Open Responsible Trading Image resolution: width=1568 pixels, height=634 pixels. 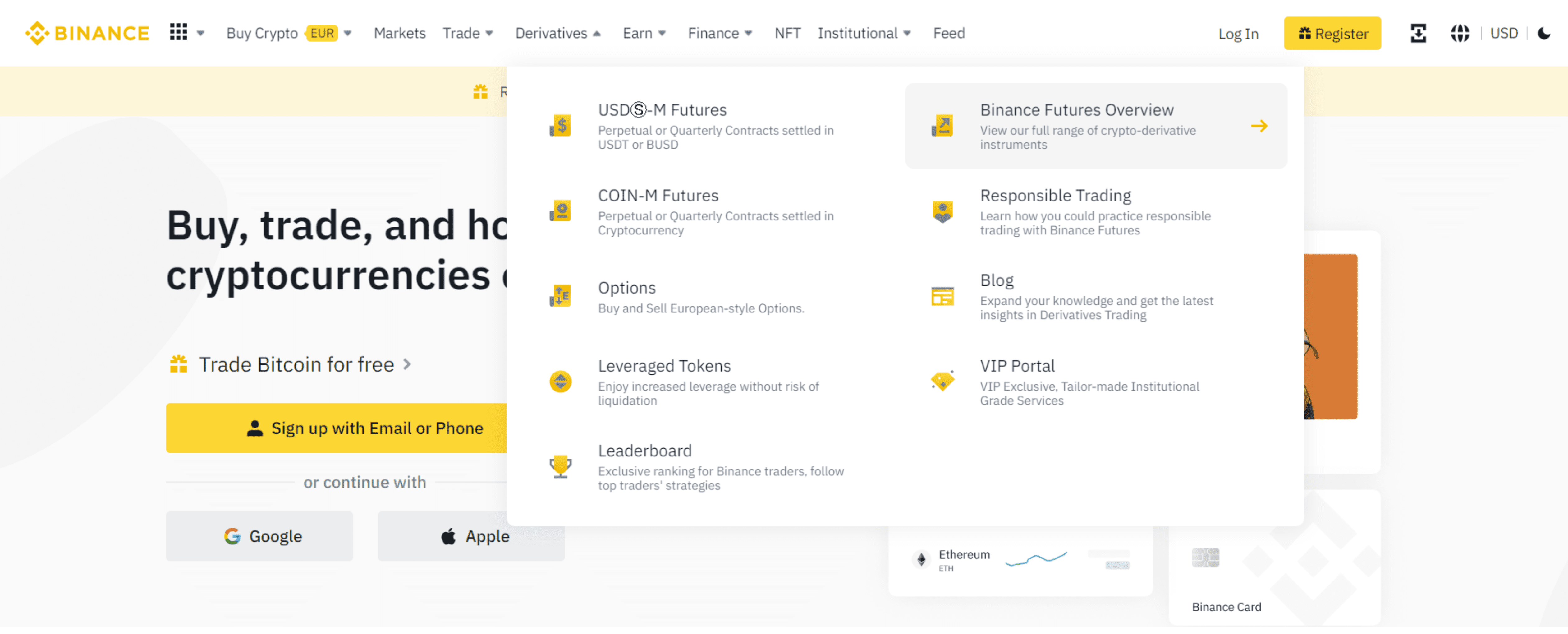(1096, 211)
